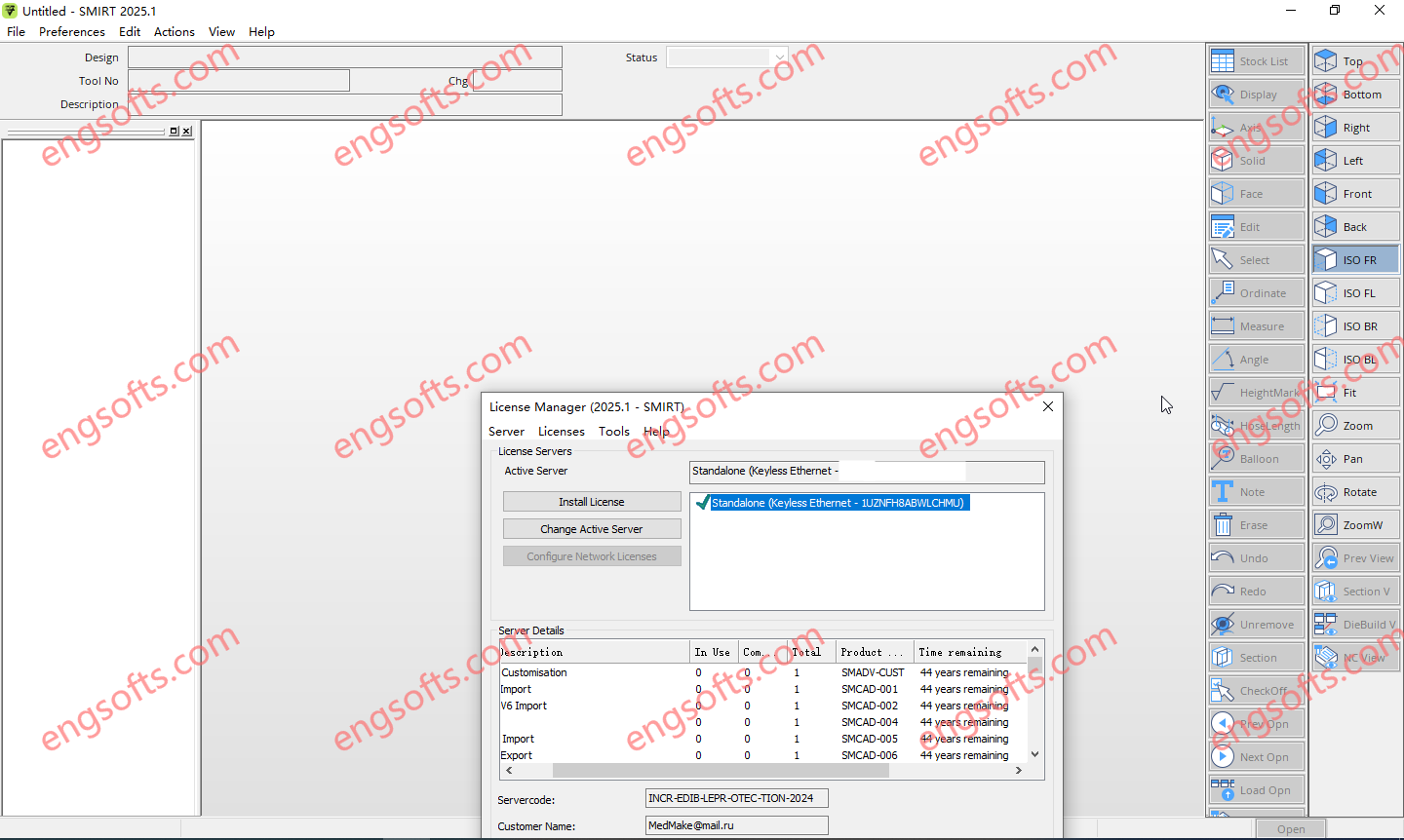The image size is (1404, 840).
Task: Close the left docked panel
Action: tap(187, 131)
